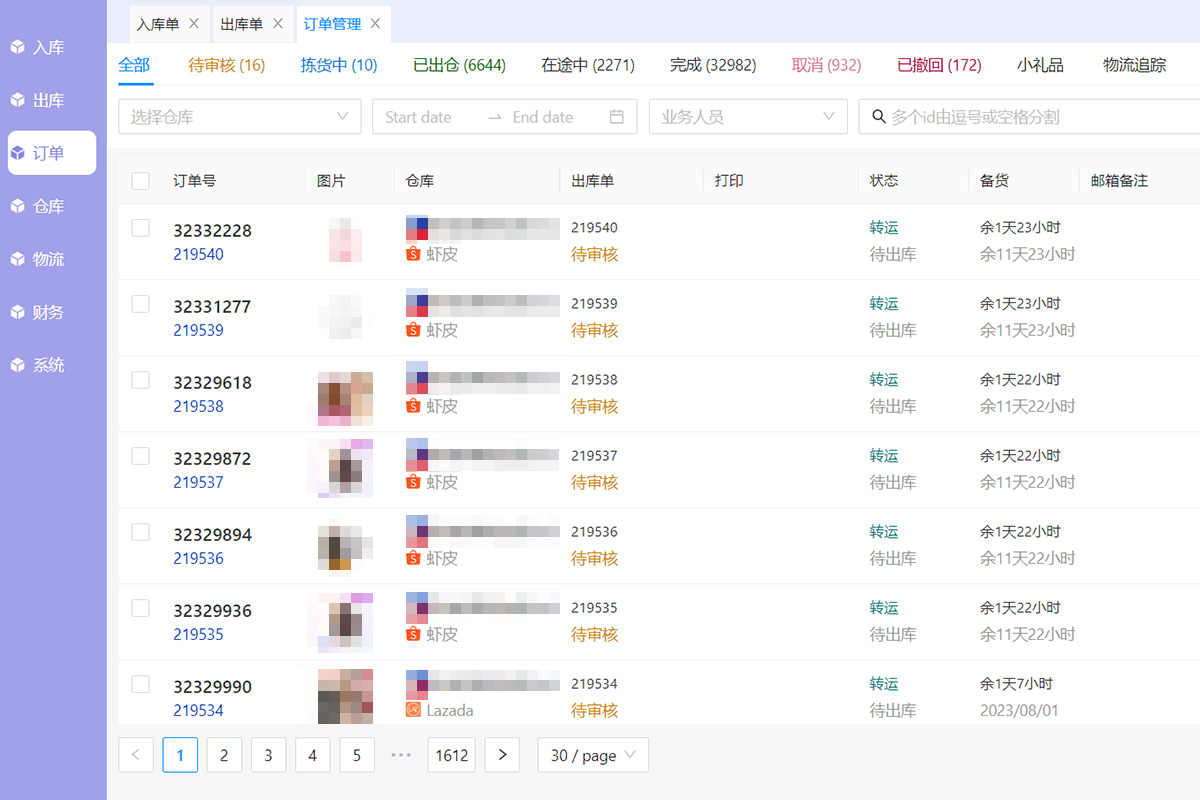Change the 30 / page size selector
1200x800 pixels.
click(x=592, y=755)
